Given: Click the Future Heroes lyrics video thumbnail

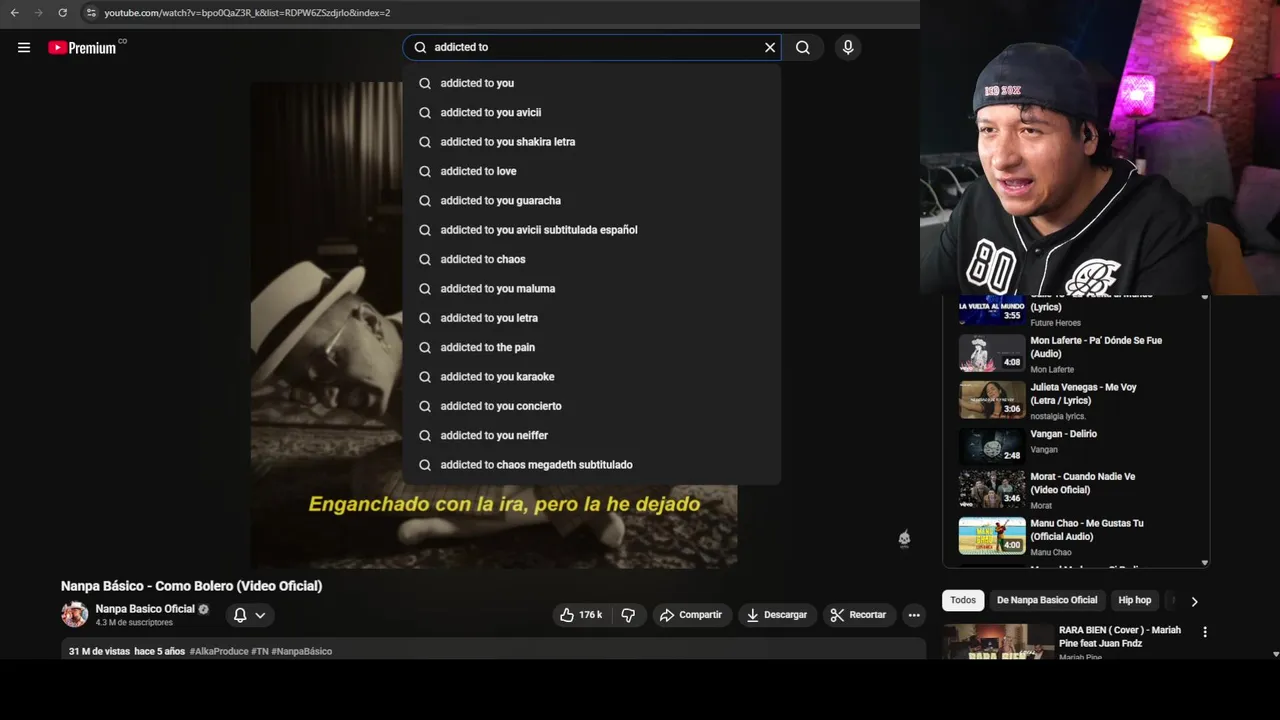Looking at the screenshot, I should 992,311.
